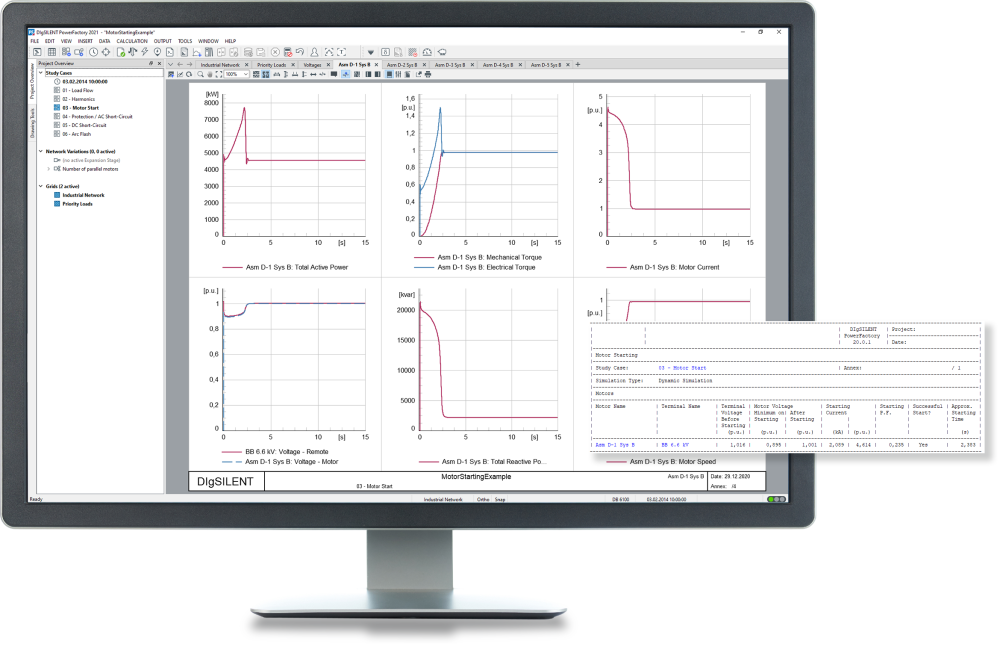Collapse the Grids section
The height and width of the screenshot is (667, 1000).
[41, 186]
